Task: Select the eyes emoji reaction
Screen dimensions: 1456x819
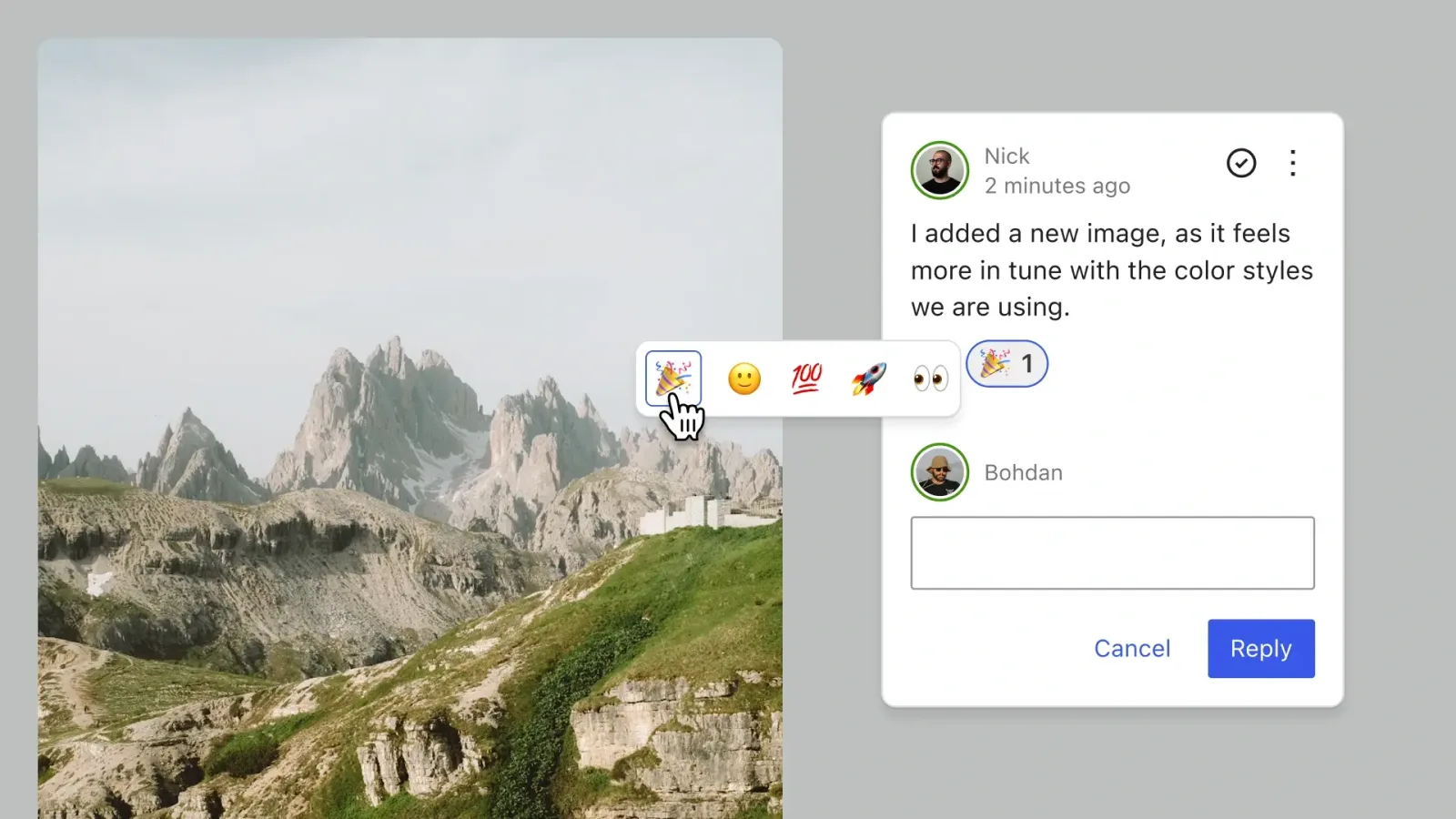Action: point(930,379)
